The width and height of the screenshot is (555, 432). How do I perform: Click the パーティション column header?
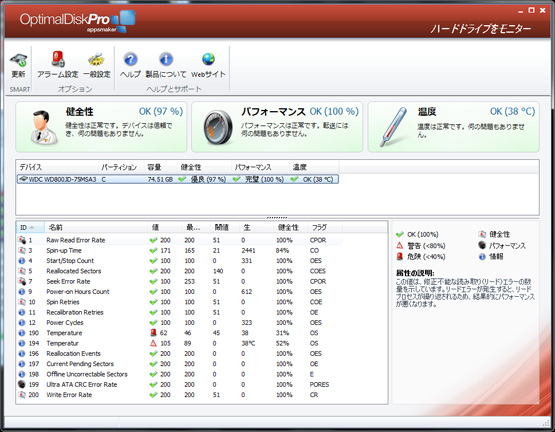[x=121, y=167]
